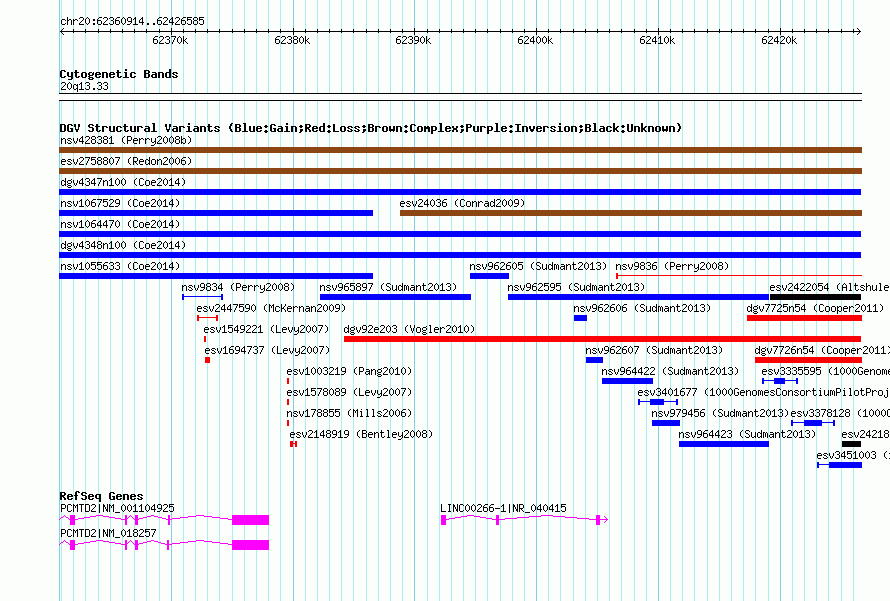Click the DGV Structural Variants track title
The height and width of the screenshot is (601, 890).
pyautogui.click(x=371, y=128)
